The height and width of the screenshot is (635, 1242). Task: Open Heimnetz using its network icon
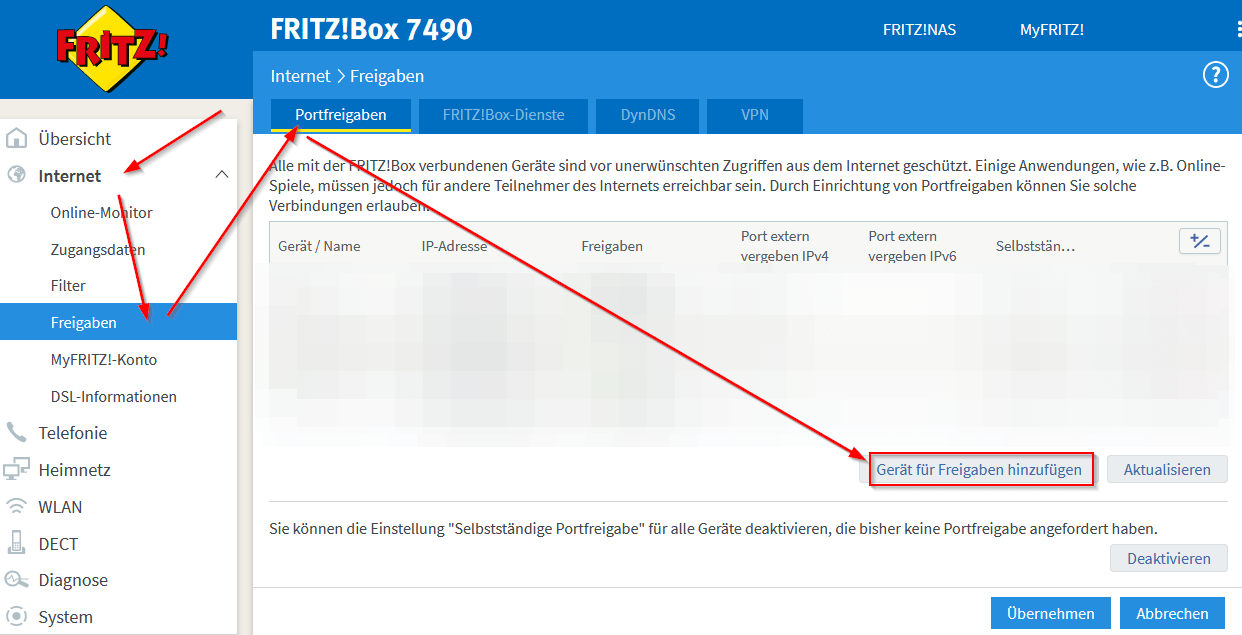[17, 469]
